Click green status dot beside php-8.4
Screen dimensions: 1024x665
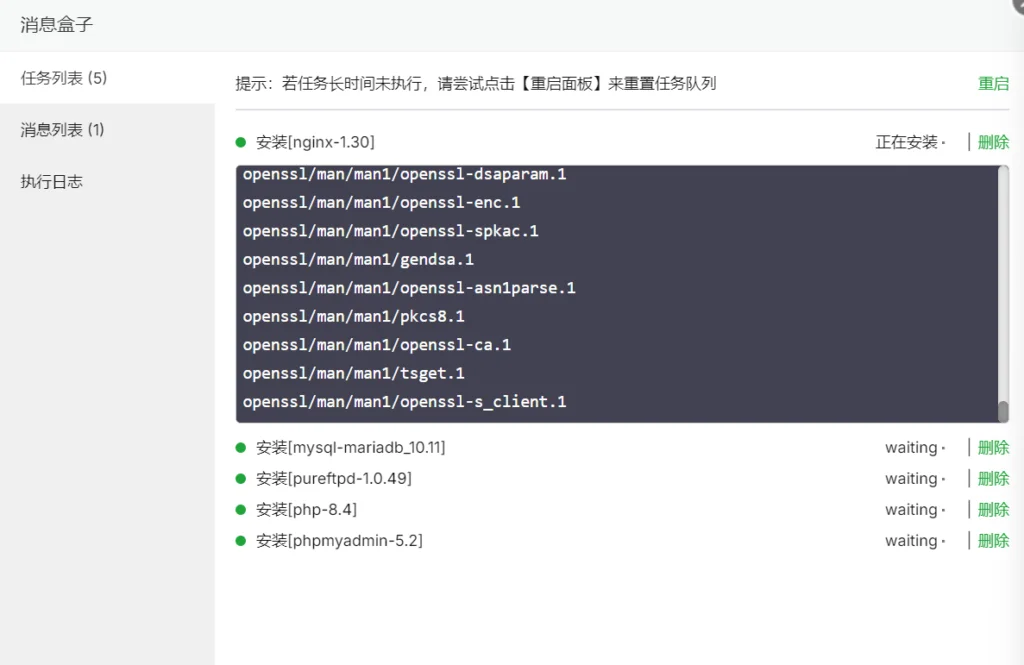point(240,510)
